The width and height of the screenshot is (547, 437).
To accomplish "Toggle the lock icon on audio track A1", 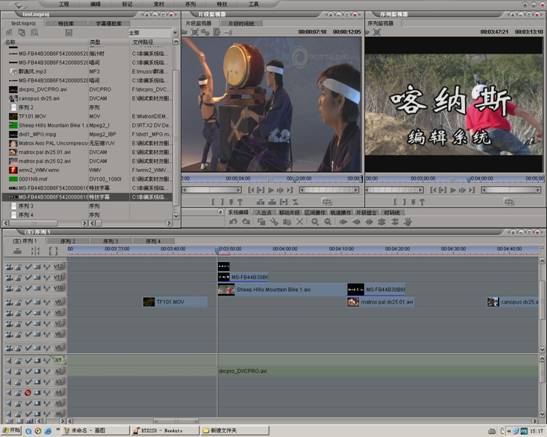I will [x=18, y=360].
